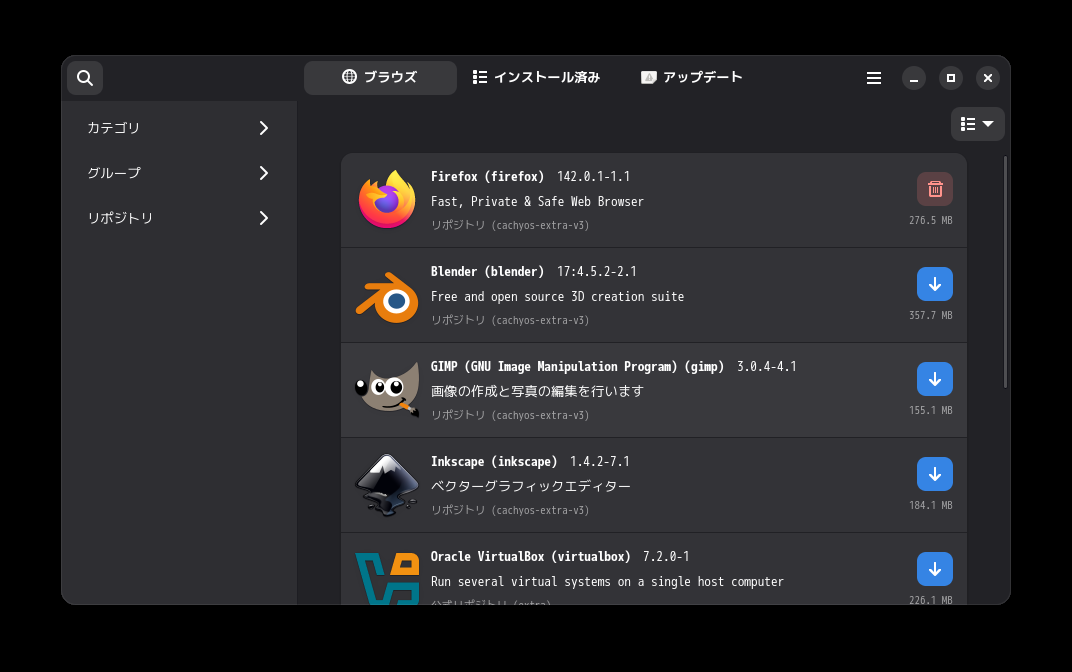
Task: Click the Oracle VirtualBox (virtualbox) title
Action: 531,556
